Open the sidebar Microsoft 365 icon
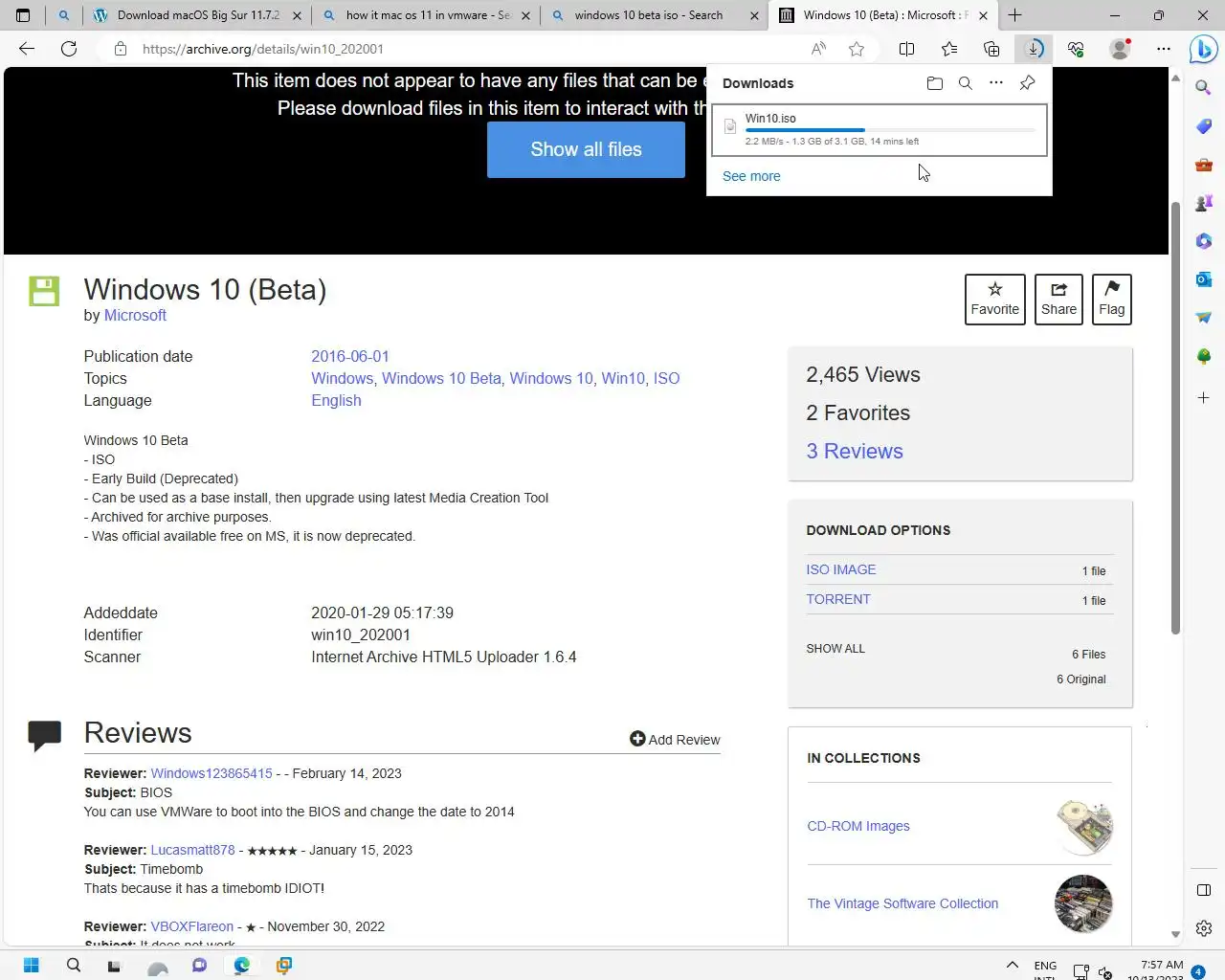The image size is (1225, 980). (1204, 241)
